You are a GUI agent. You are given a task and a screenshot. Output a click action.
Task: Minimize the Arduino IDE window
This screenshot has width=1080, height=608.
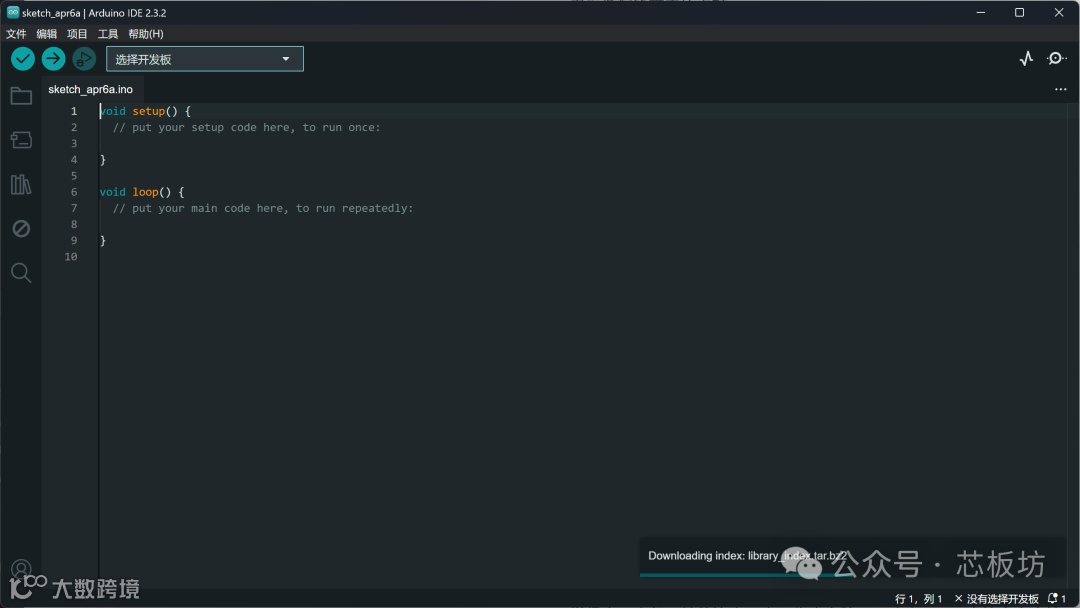981,12
